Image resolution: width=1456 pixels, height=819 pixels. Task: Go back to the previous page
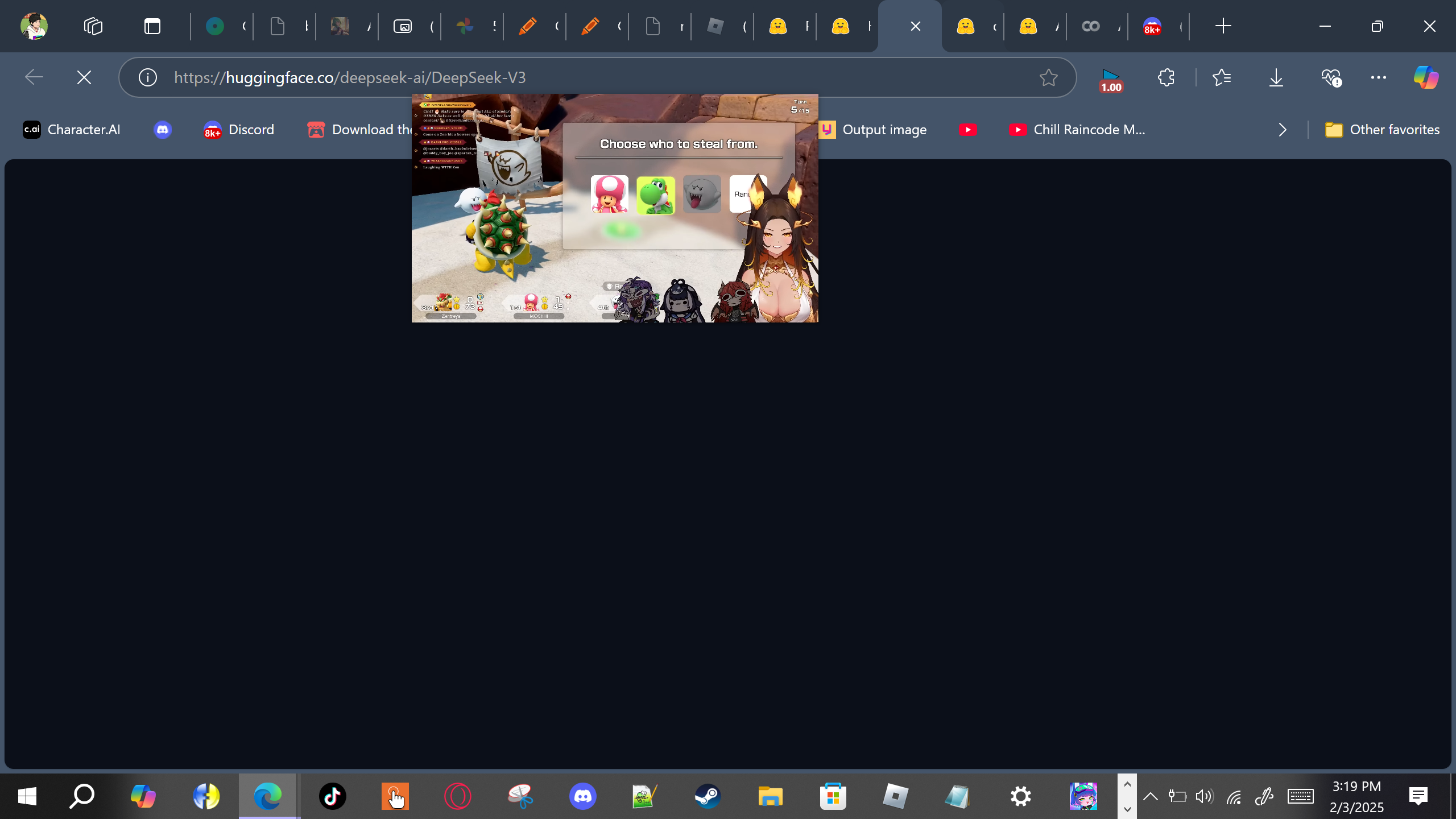point(34,77)
